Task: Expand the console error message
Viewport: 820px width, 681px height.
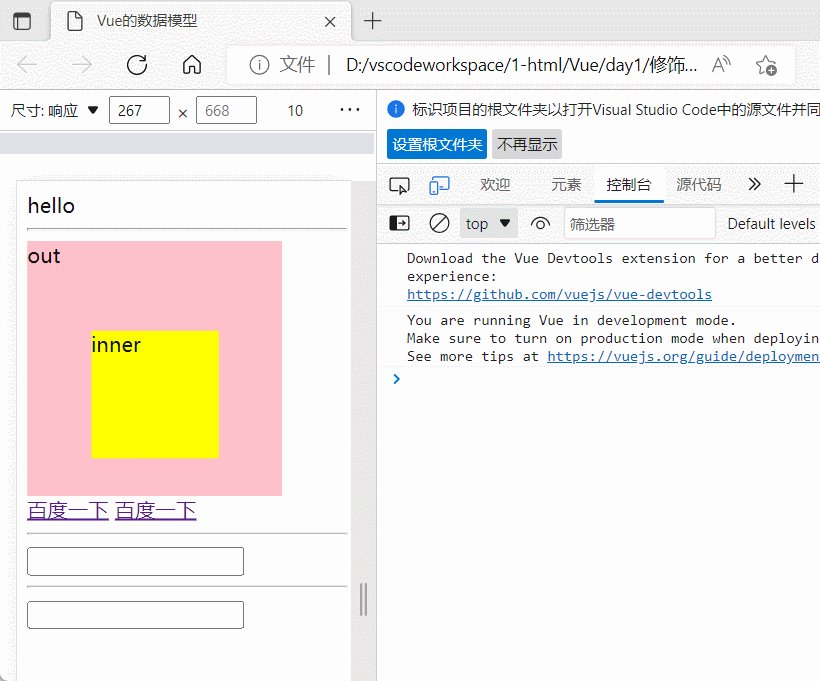Action: [396, 379]
